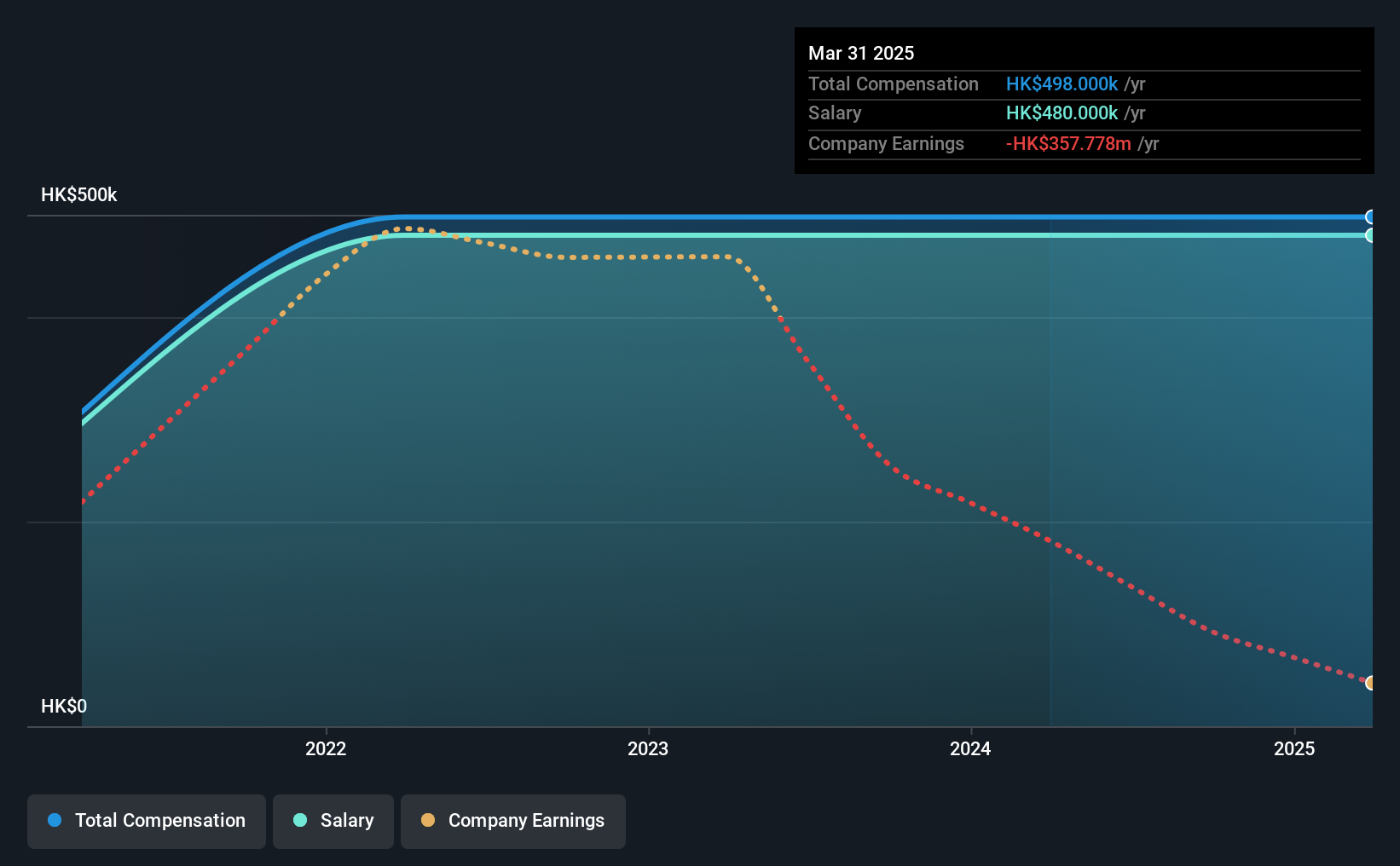Click the HK$498.000k total compensation value

tap(1062, 84)
